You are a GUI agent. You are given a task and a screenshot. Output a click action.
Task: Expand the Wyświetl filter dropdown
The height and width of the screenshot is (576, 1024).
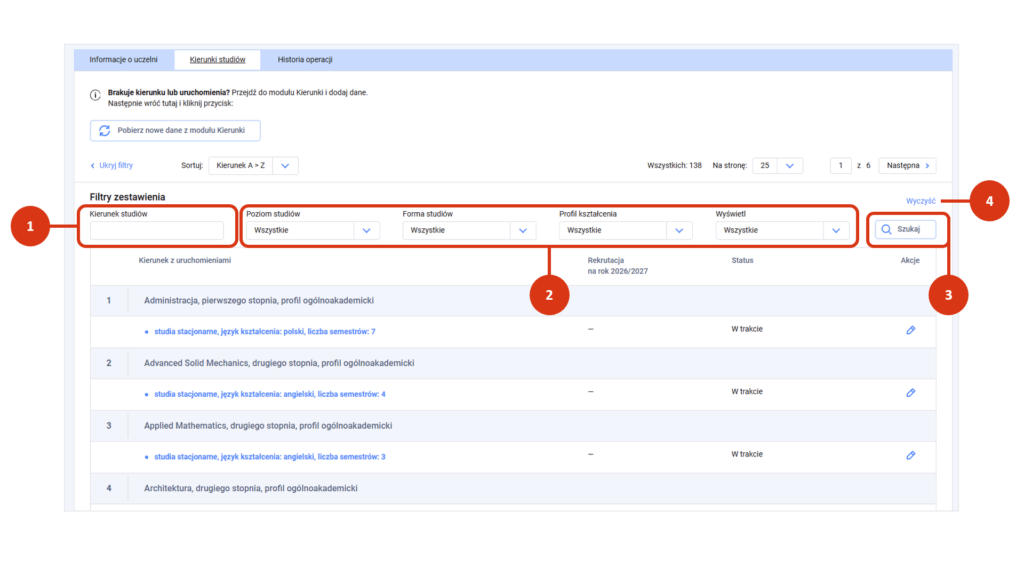click(x=835, y=231)
